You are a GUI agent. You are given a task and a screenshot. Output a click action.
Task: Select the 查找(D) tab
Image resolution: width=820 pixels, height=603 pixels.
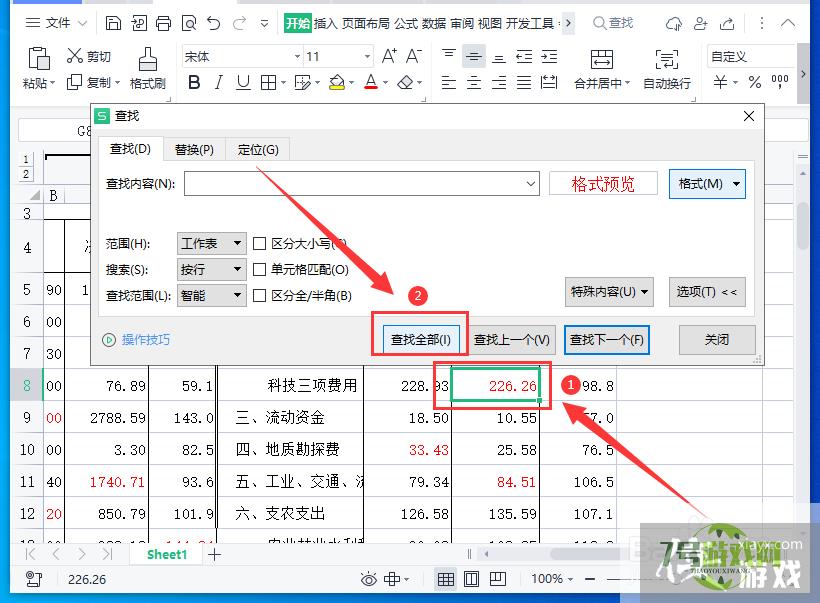pyautogui.click(x=130, y=150)
